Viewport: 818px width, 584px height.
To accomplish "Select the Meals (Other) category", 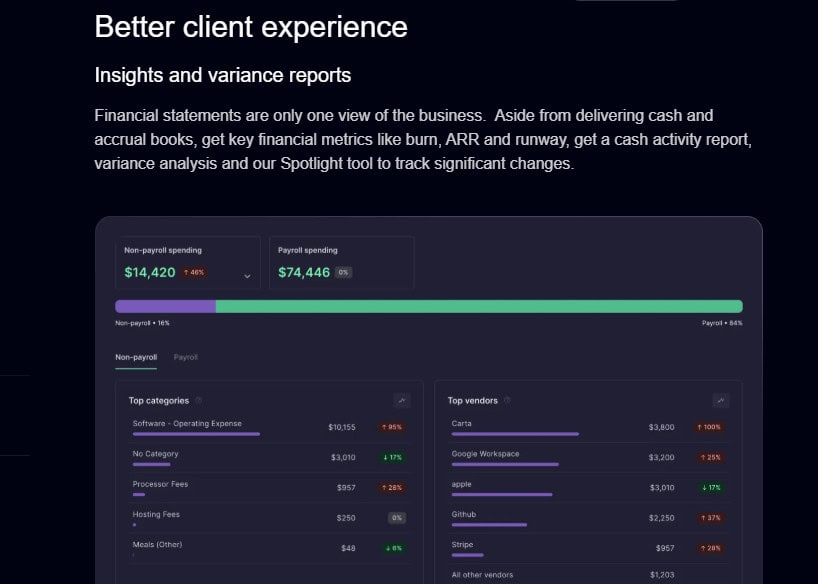I will (x=158, y=544).
